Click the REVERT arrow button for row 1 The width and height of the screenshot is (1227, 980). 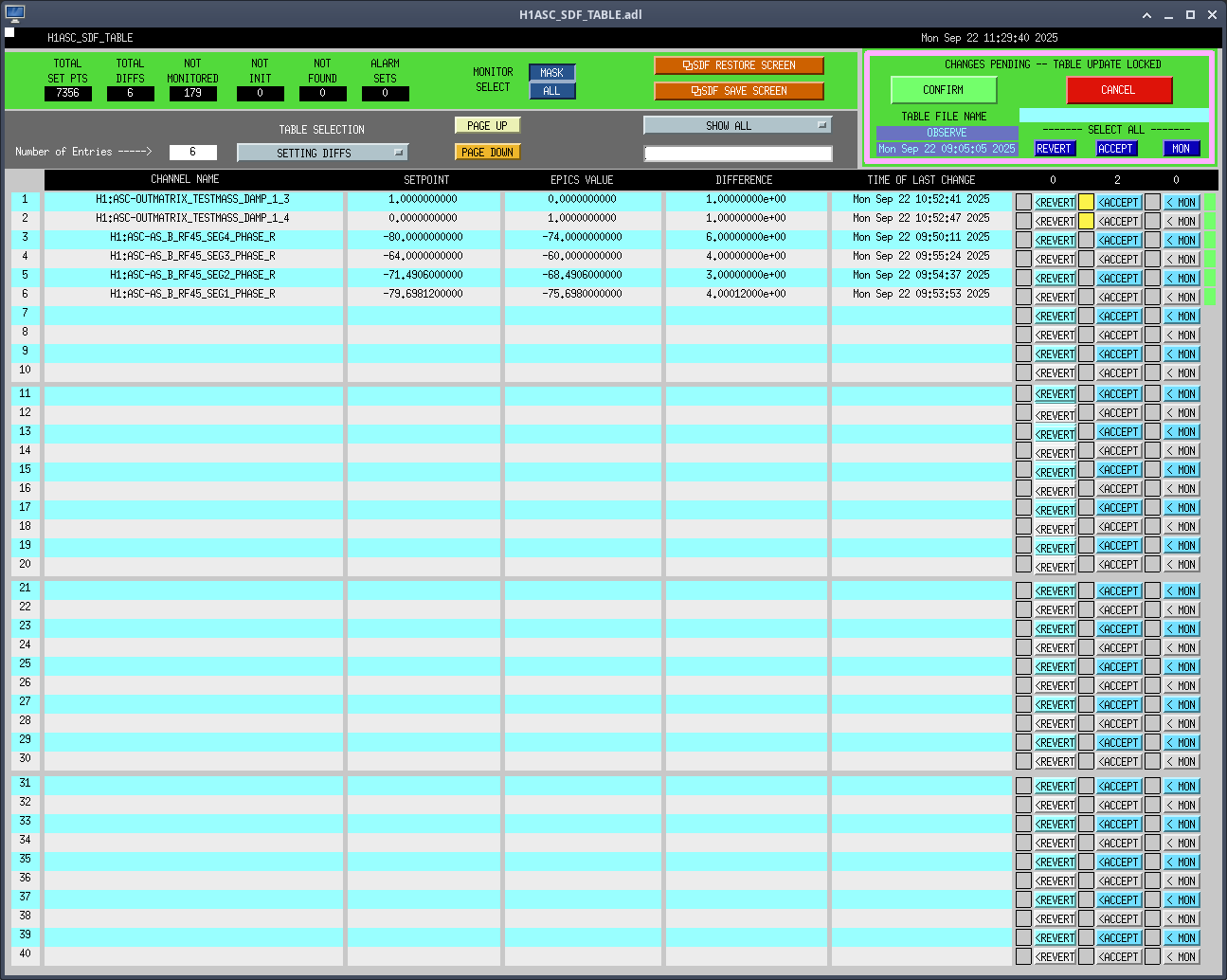(1055, 203)
